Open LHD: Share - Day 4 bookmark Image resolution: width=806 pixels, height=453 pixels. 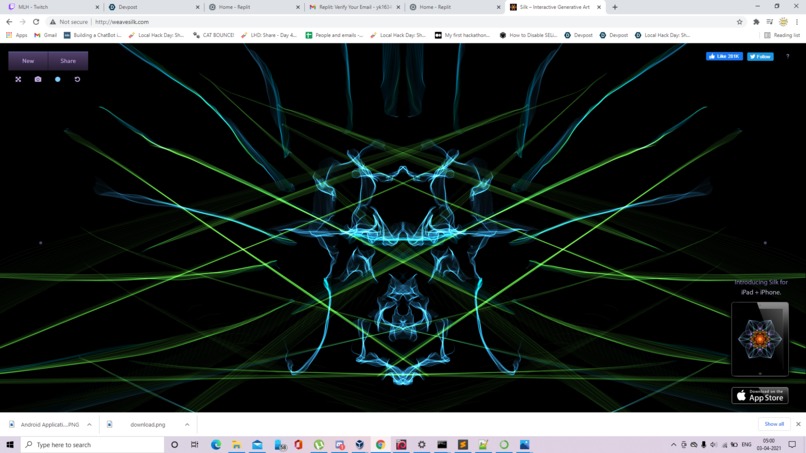pos(269,35)
